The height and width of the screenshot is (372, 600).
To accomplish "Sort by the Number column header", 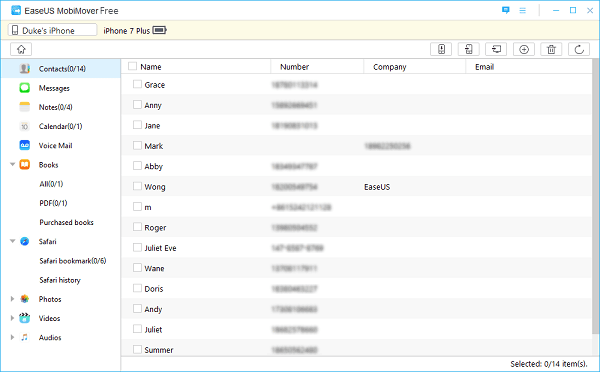I will [294, 67].
